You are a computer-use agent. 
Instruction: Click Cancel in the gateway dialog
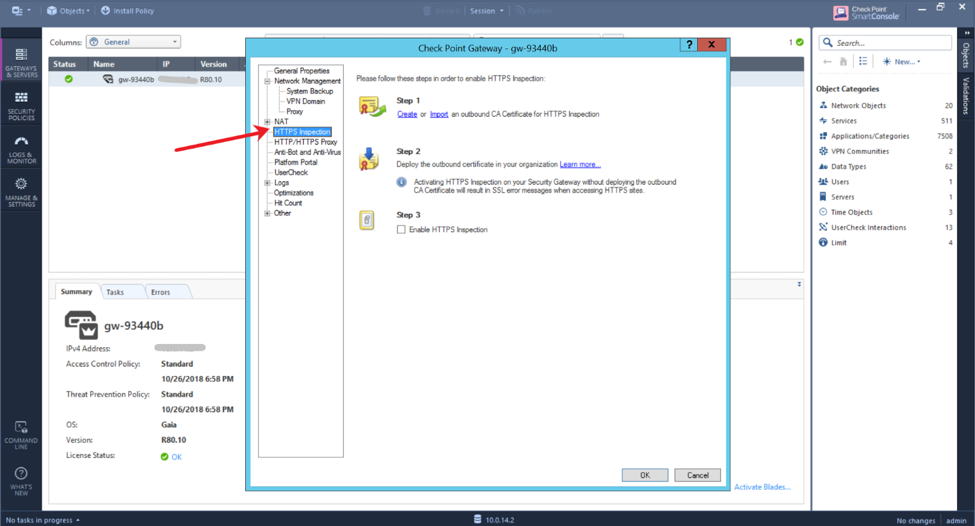(x=698, y=475)
